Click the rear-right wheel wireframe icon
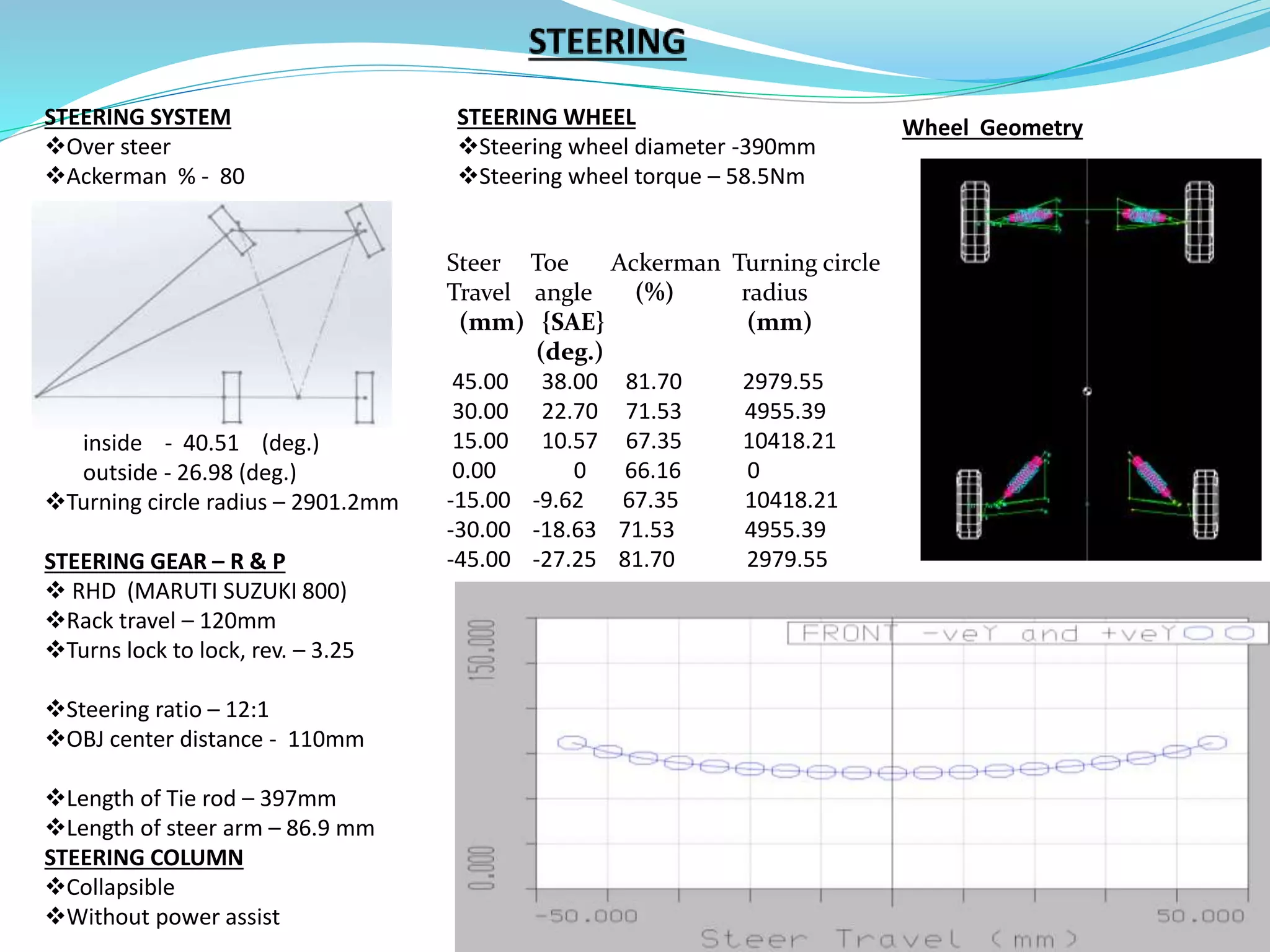 click(1206, 504)
